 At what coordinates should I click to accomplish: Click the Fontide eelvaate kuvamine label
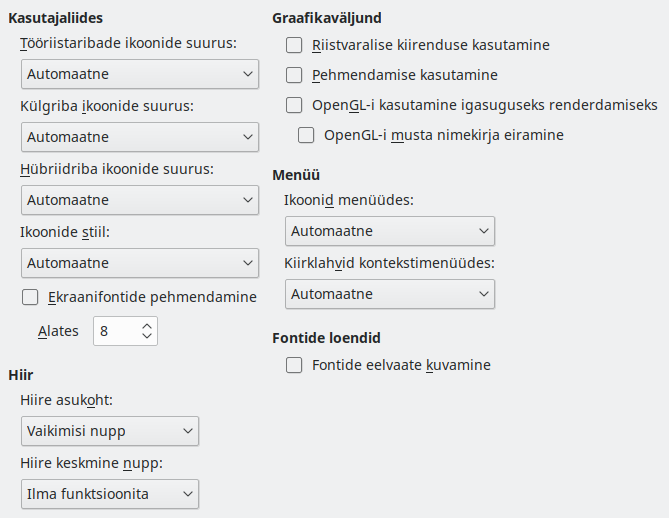click(401, 366)
